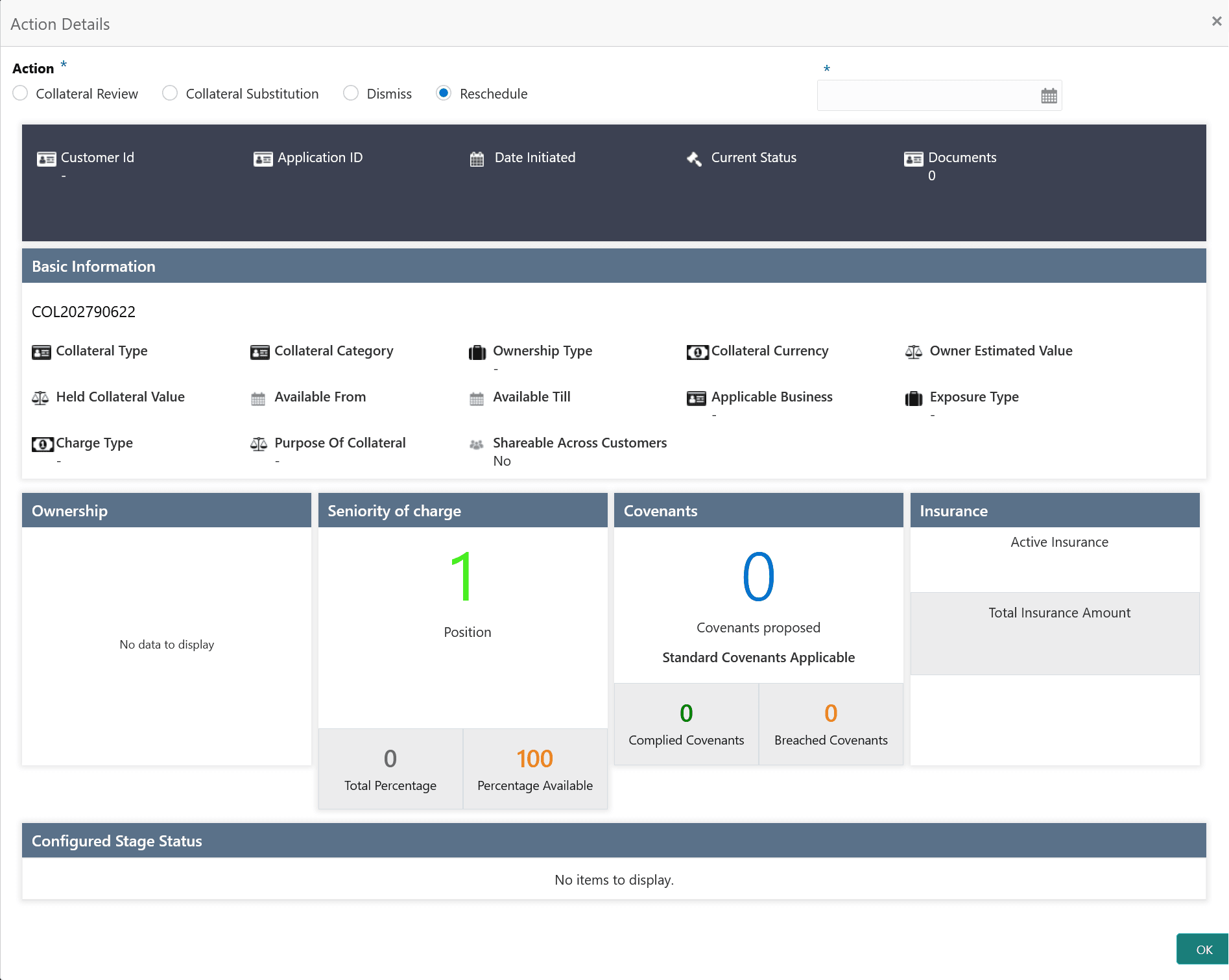1229x980 pixels.
Task: Click the Total Insurance Amount box
Action: 1055,634
